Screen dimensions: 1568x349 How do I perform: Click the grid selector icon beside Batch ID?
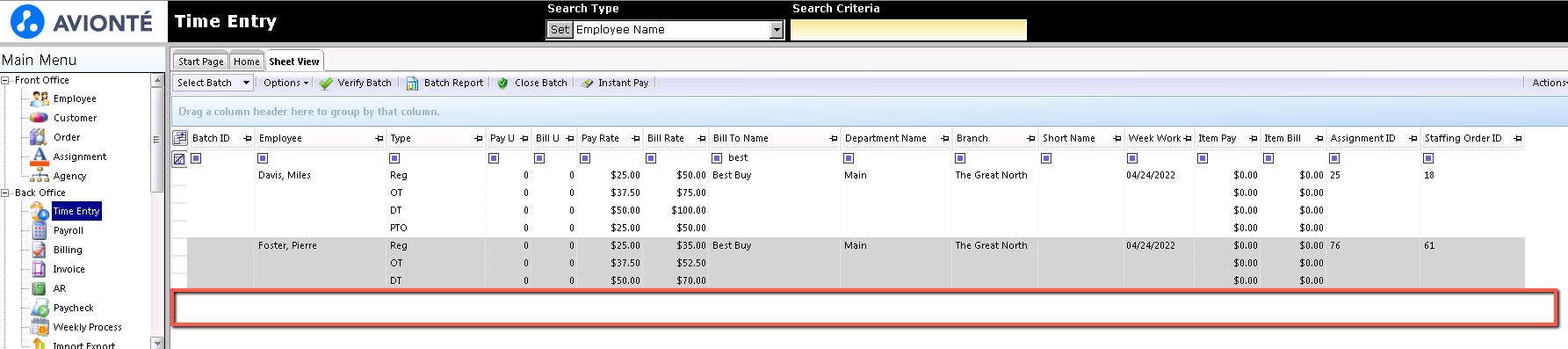click(180, 138)
